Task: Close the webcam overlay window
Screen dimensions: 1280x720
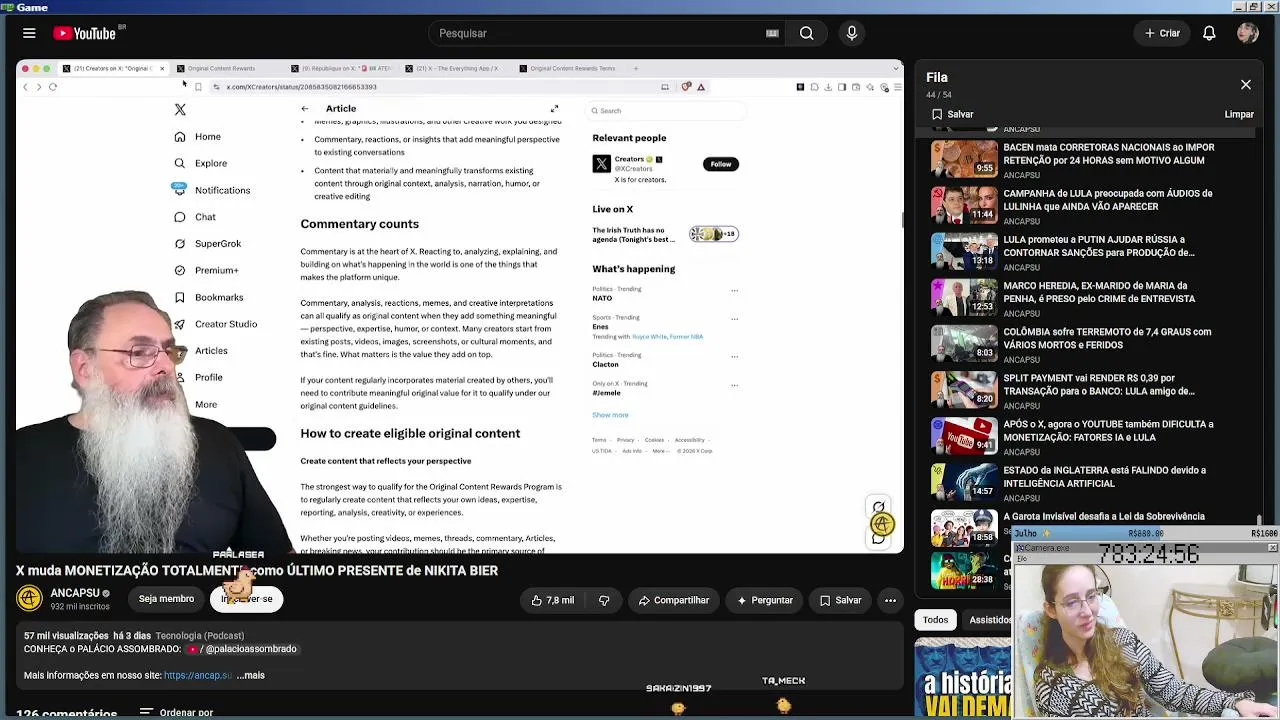Action: (x=1272, y=548)
